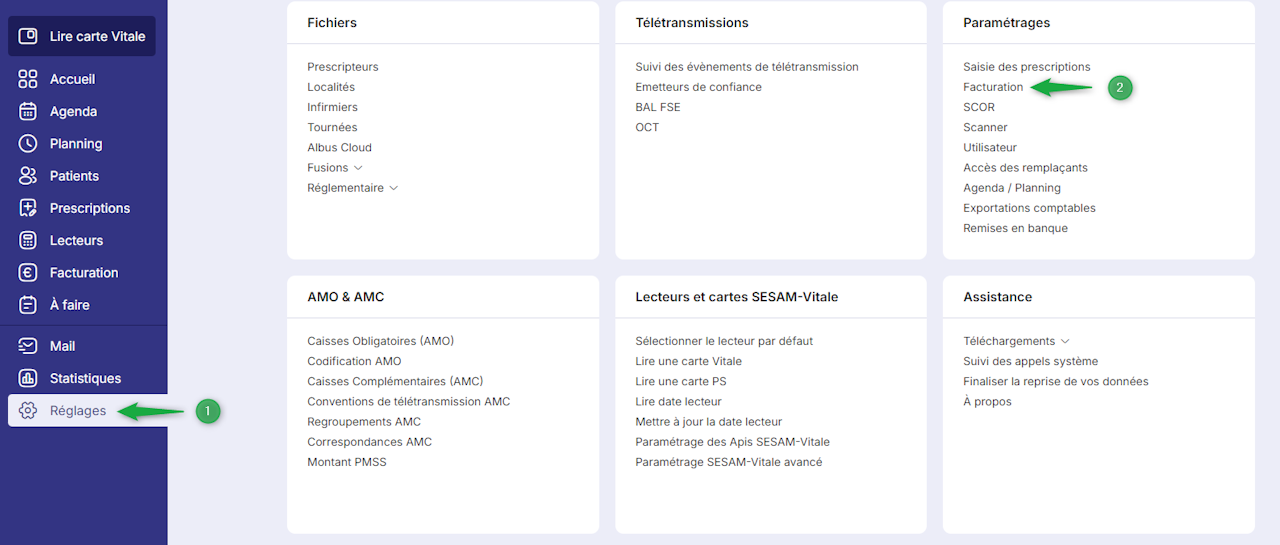This screenshot has height=545, width=1280.
Task: Click Exportations comptables link
Action: [1029, 208]
